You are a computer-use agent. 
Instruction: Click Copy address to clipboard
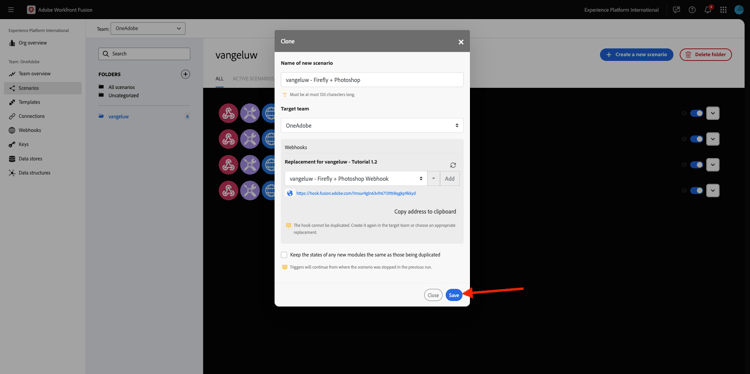coord(425,211)
